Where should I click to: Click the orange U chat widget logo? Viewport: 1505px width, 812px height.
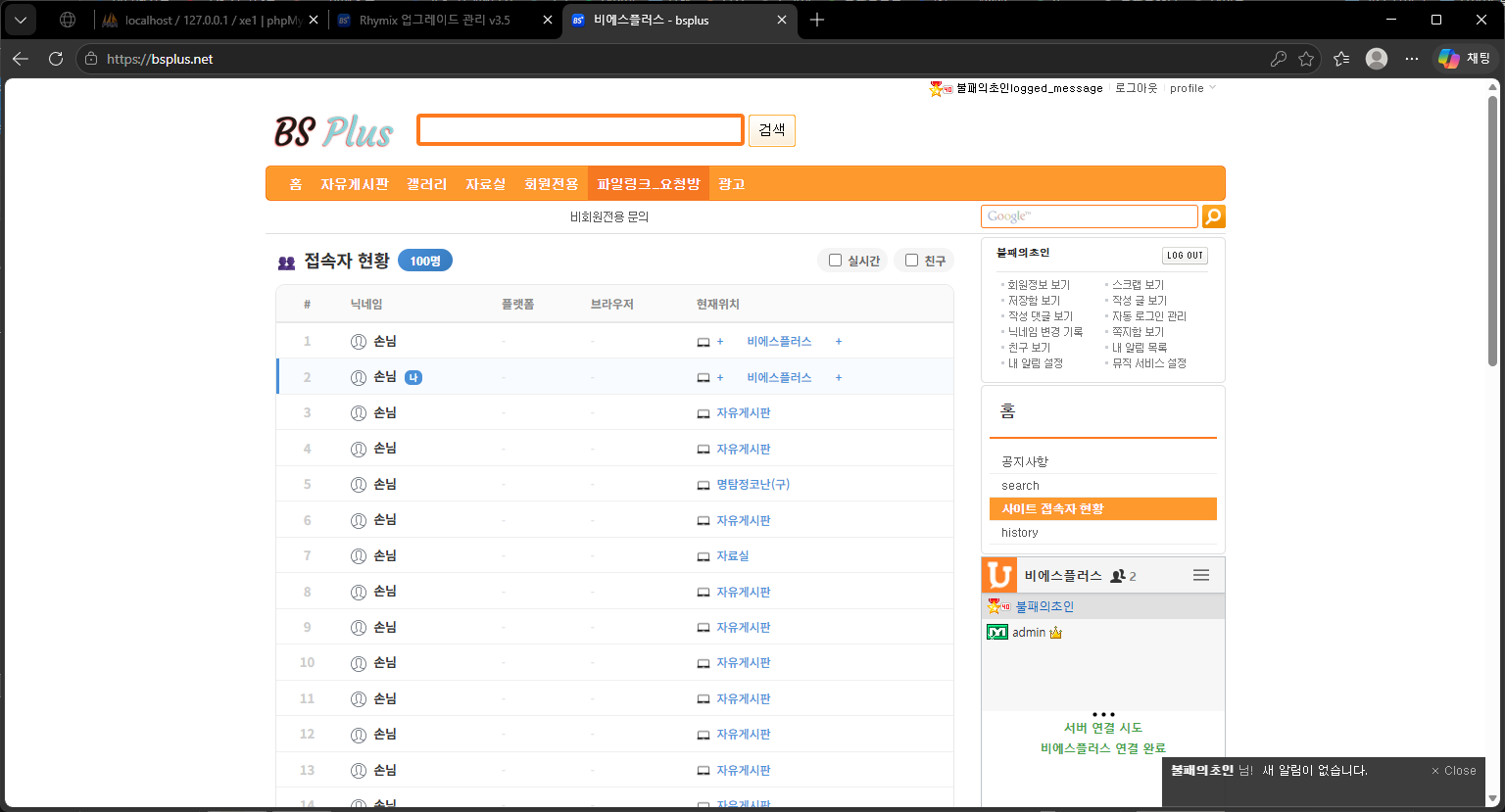point(998,575)
